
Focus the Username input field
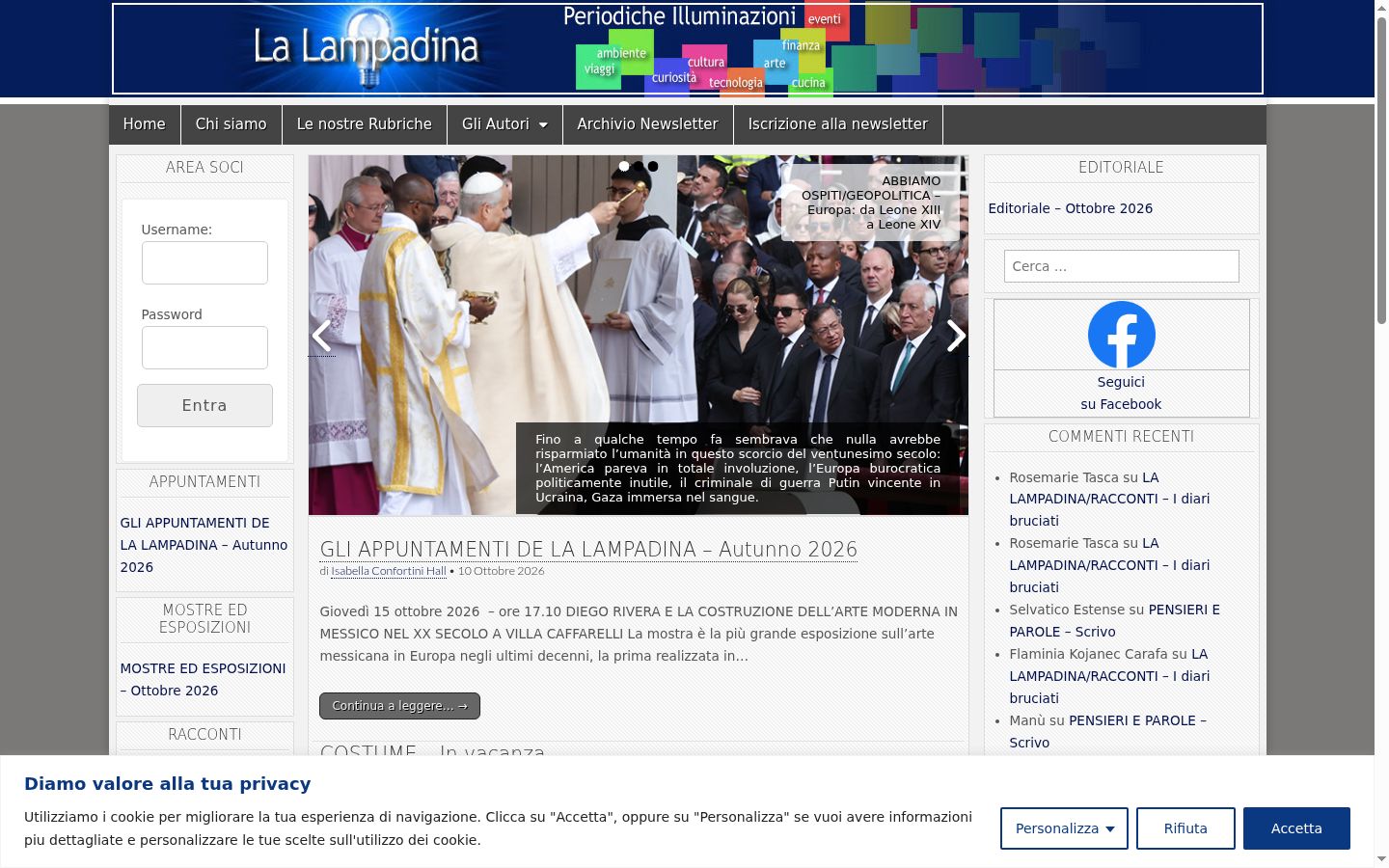click(x=204, y=262)
